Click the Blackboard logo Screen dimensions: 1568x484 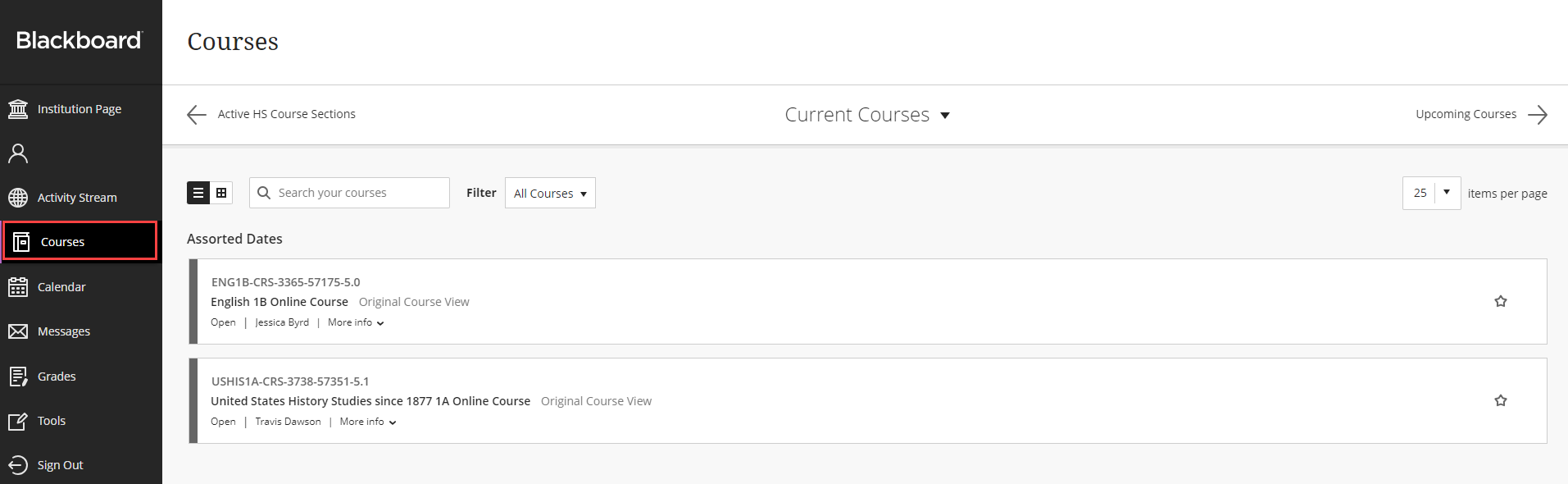[79, 40]
